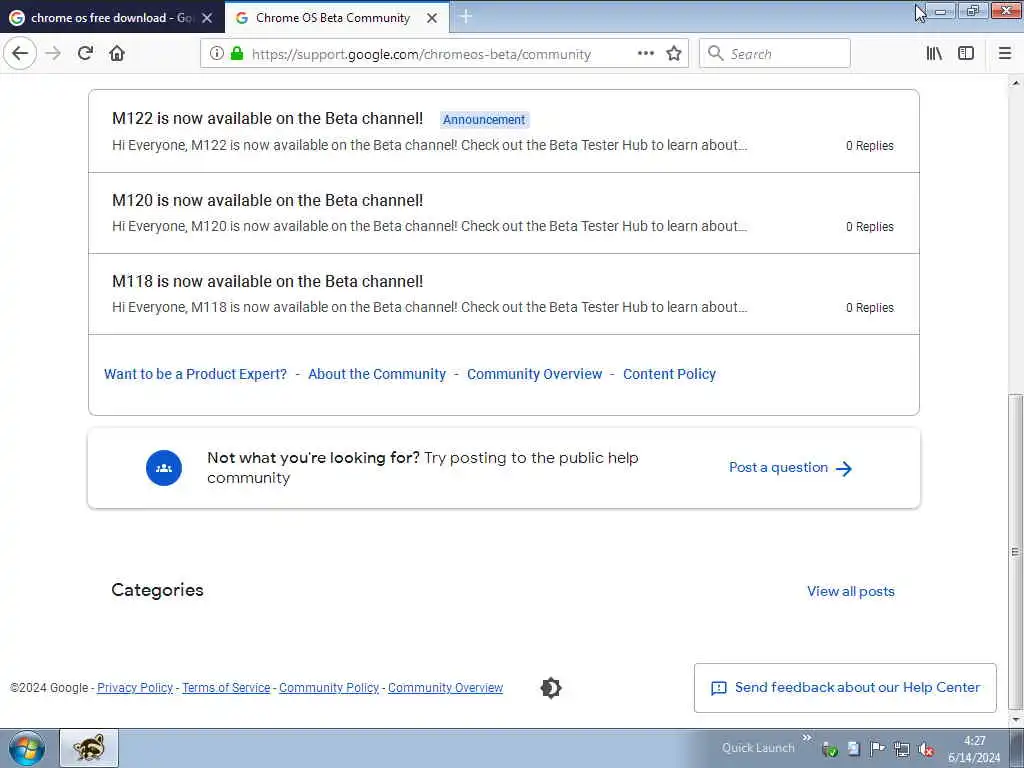This screenshot has height=768, width=1024.
Task: Open the network tray icon
Action: point(902,750)
